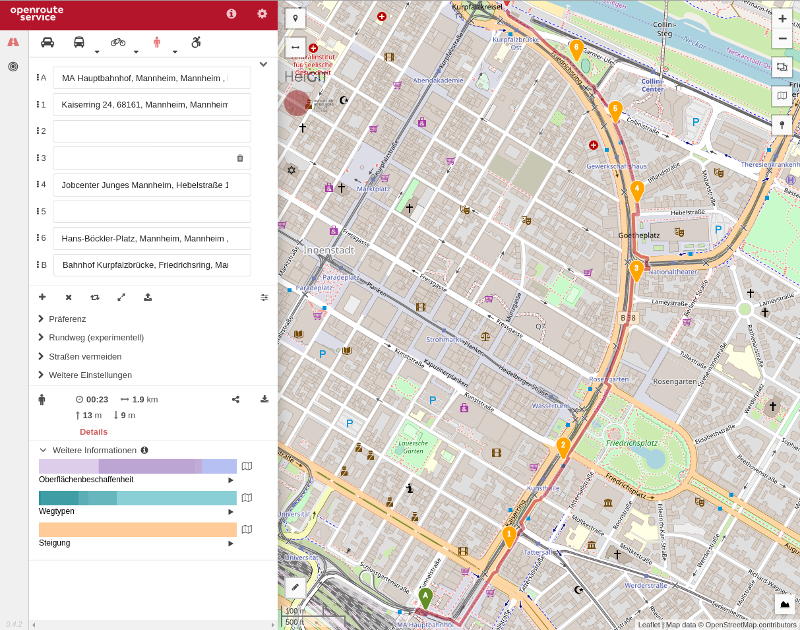Download the route with the download icon

tap(264, 399)
